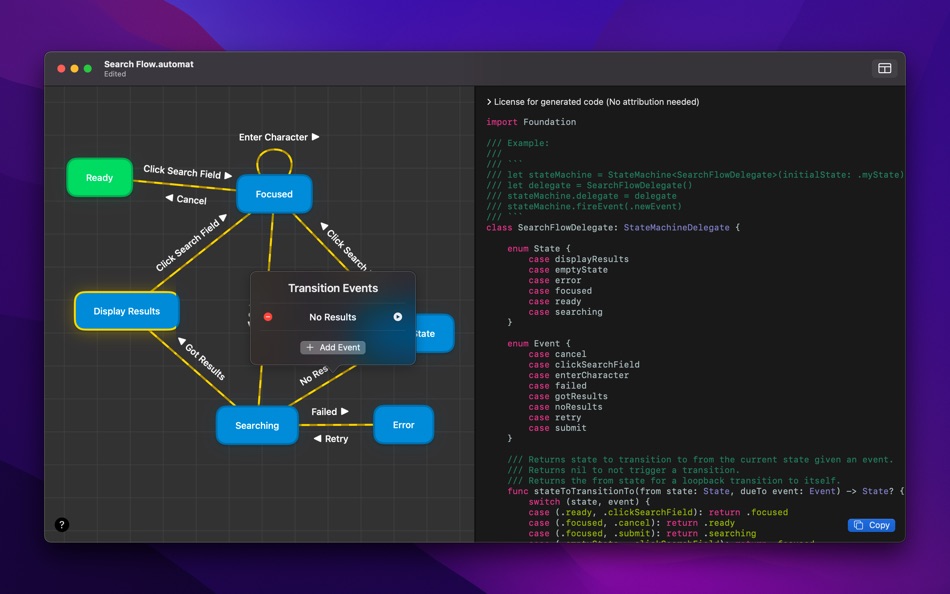Click the 'case displayResults' code line
950x594 pixels.
578,259
